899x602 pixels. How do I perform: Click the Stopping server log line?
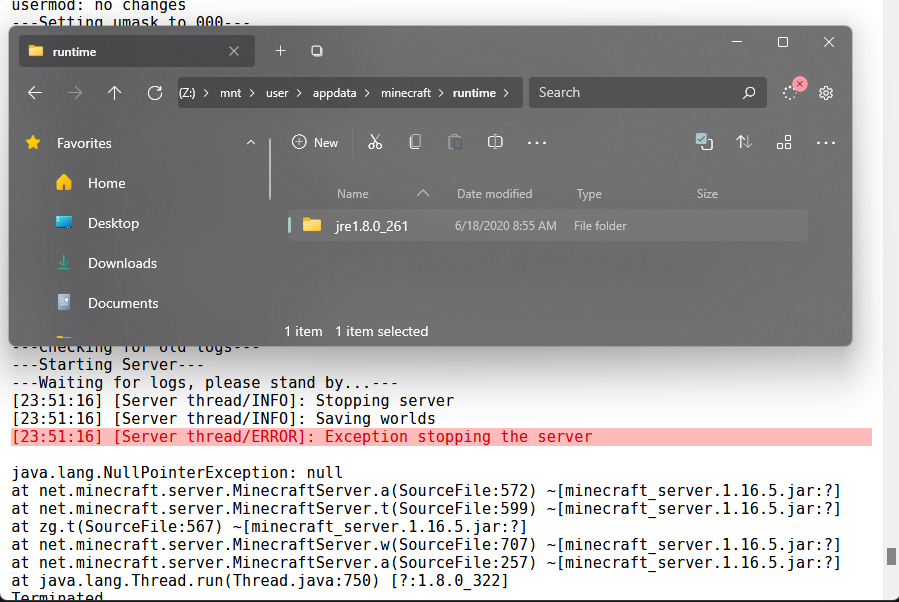(232, 401)
